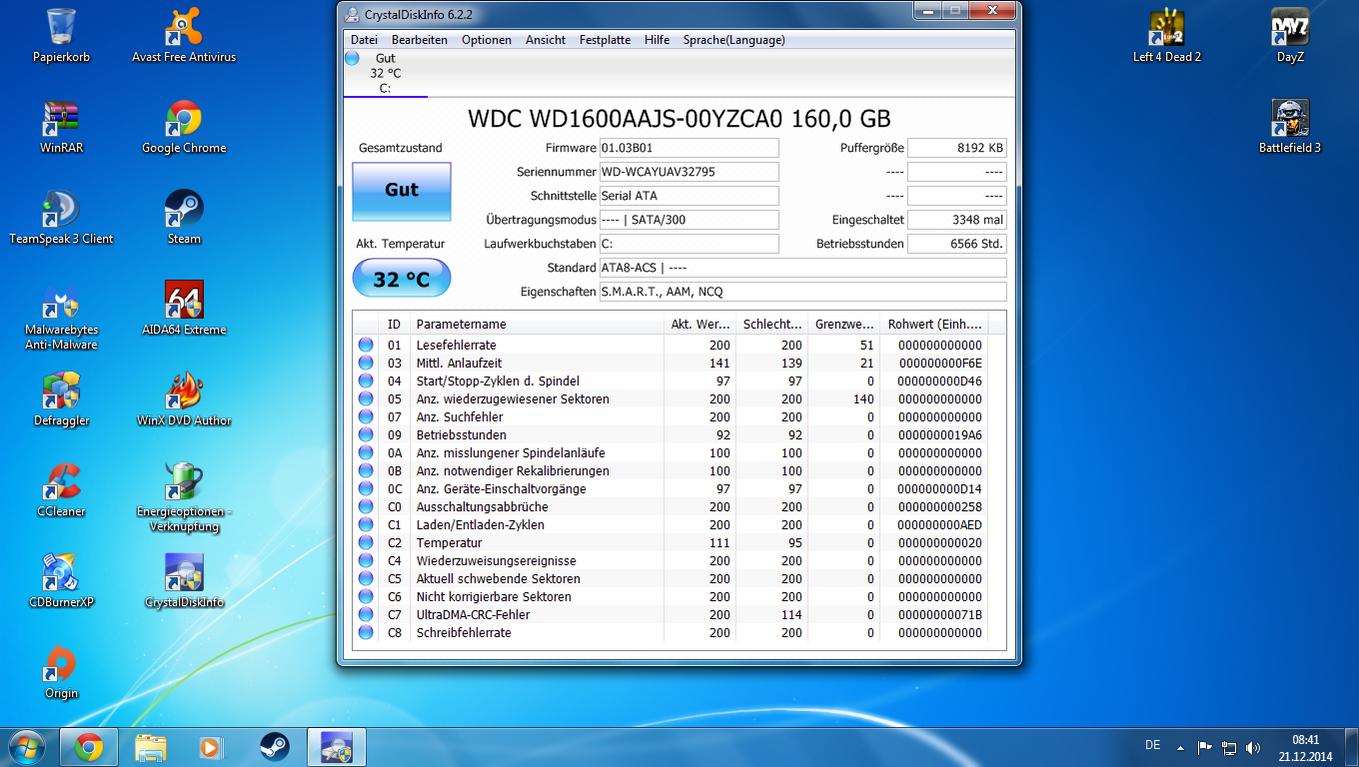Open the Datei menu
The image size is (1359, 767).
pyautogui.click(x=364, y=40)
